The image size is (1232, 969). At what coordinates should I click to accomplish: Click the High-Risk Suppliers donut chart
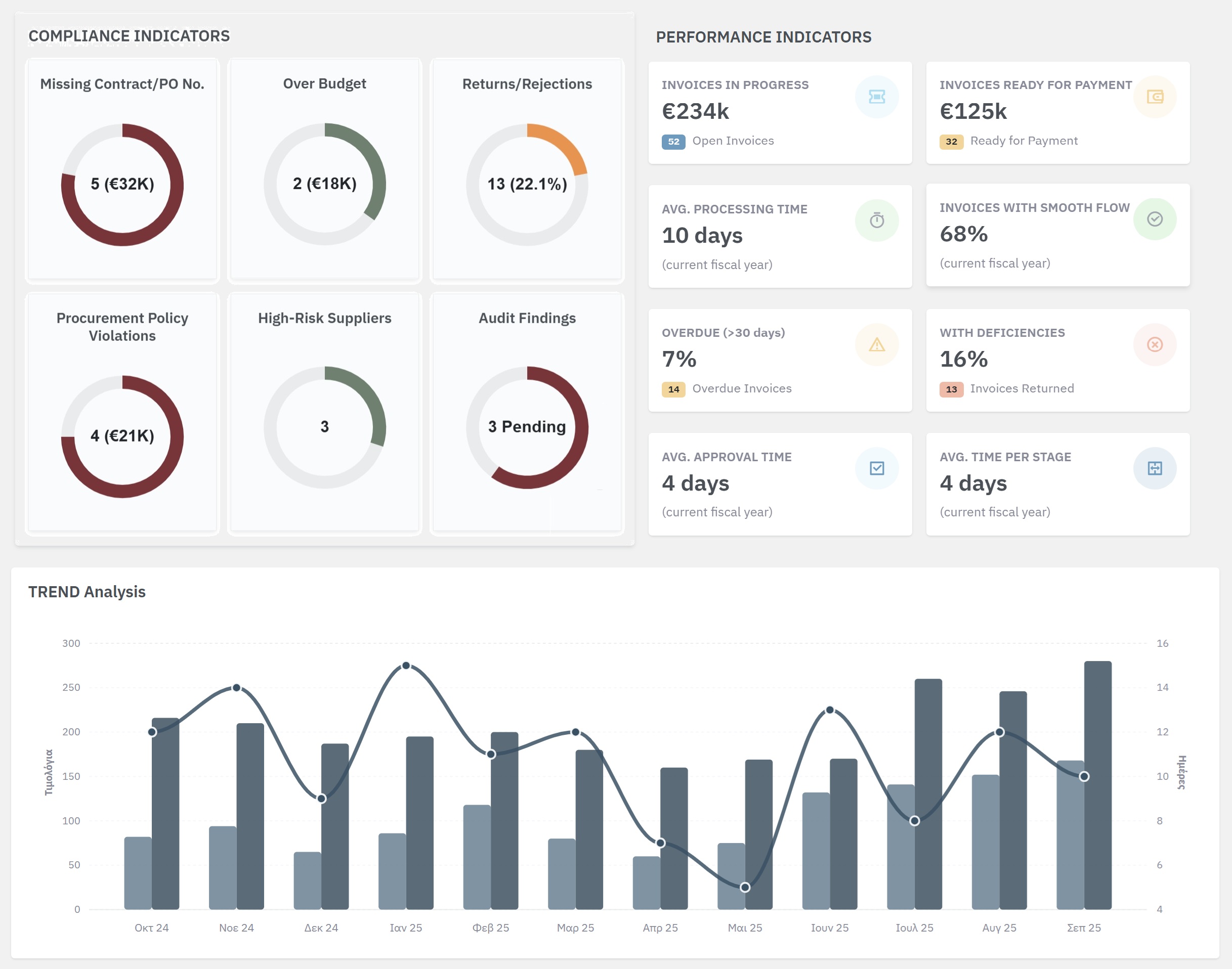[325, 427]
